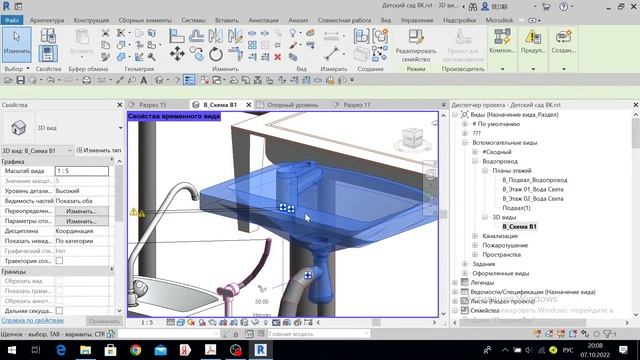The image size is (640, 360).
Task: Click the Join geometry tool in Геометрия panel
Action: coord(121,57)
